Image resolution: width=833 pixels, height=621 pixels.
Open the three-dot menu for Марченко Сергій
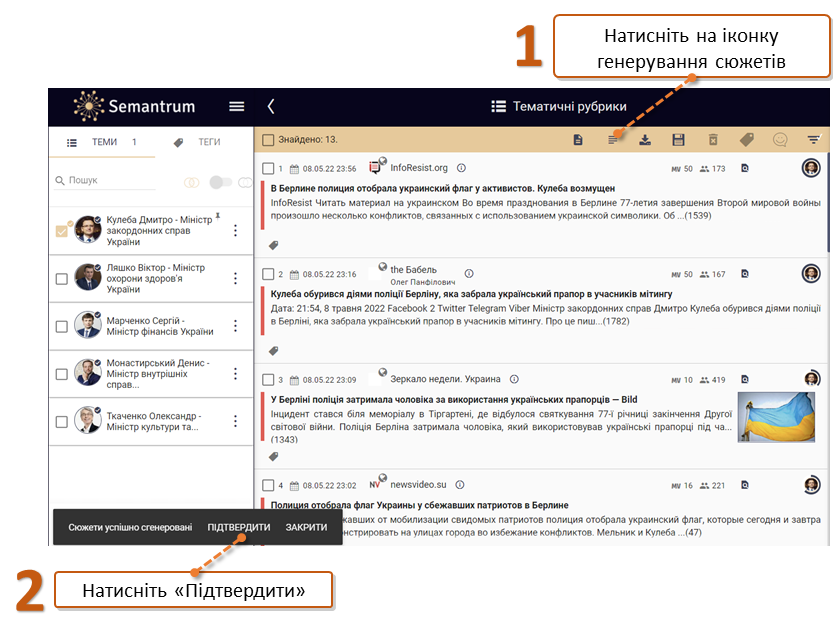tap(235, 326)
